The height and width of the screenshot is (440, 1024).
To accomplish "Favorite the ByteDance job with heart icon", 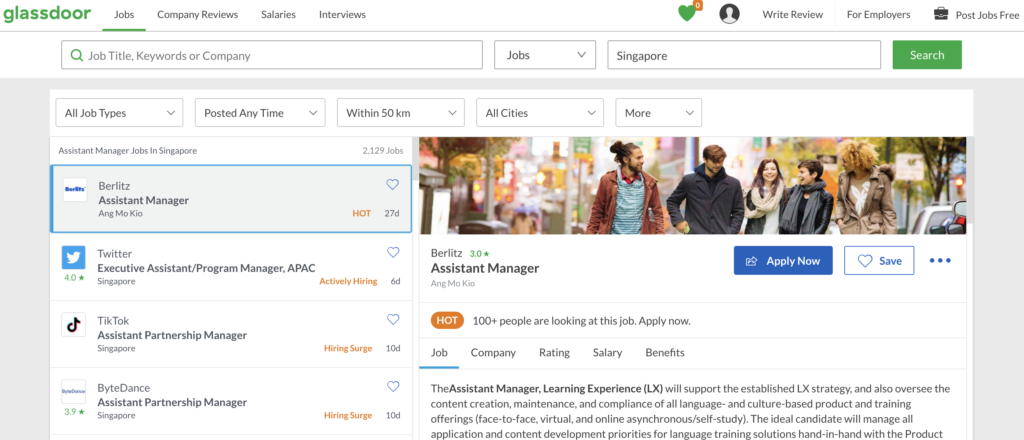I will 393,386.
